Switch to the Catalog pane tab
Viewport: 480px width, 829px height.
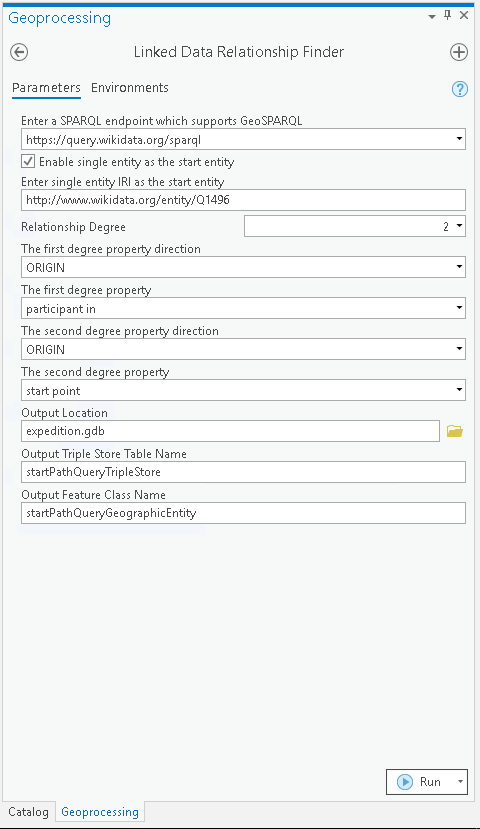[28, 812]
